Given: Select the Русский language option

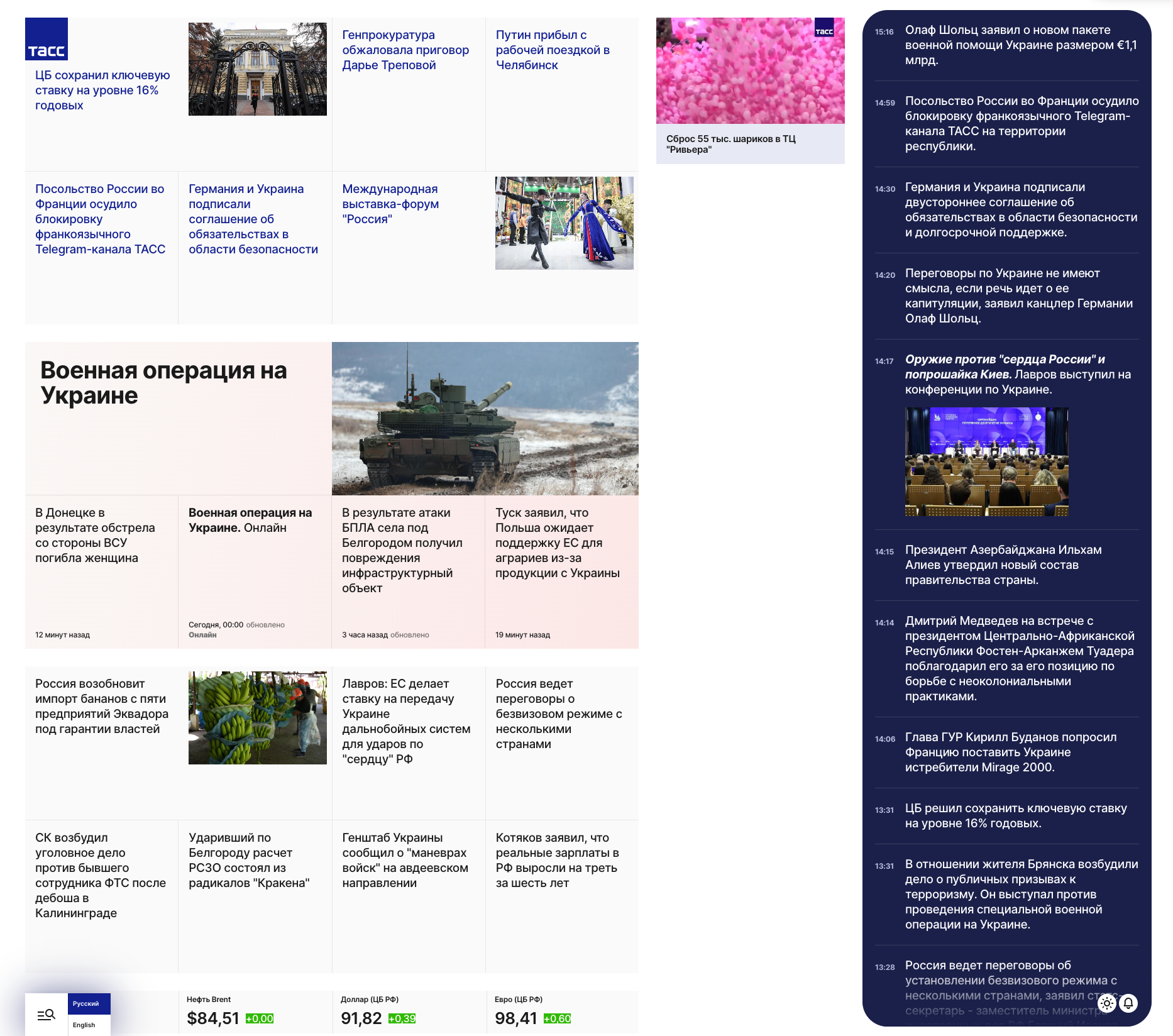Looking at the screenshot, I should tap(86, 1004).
